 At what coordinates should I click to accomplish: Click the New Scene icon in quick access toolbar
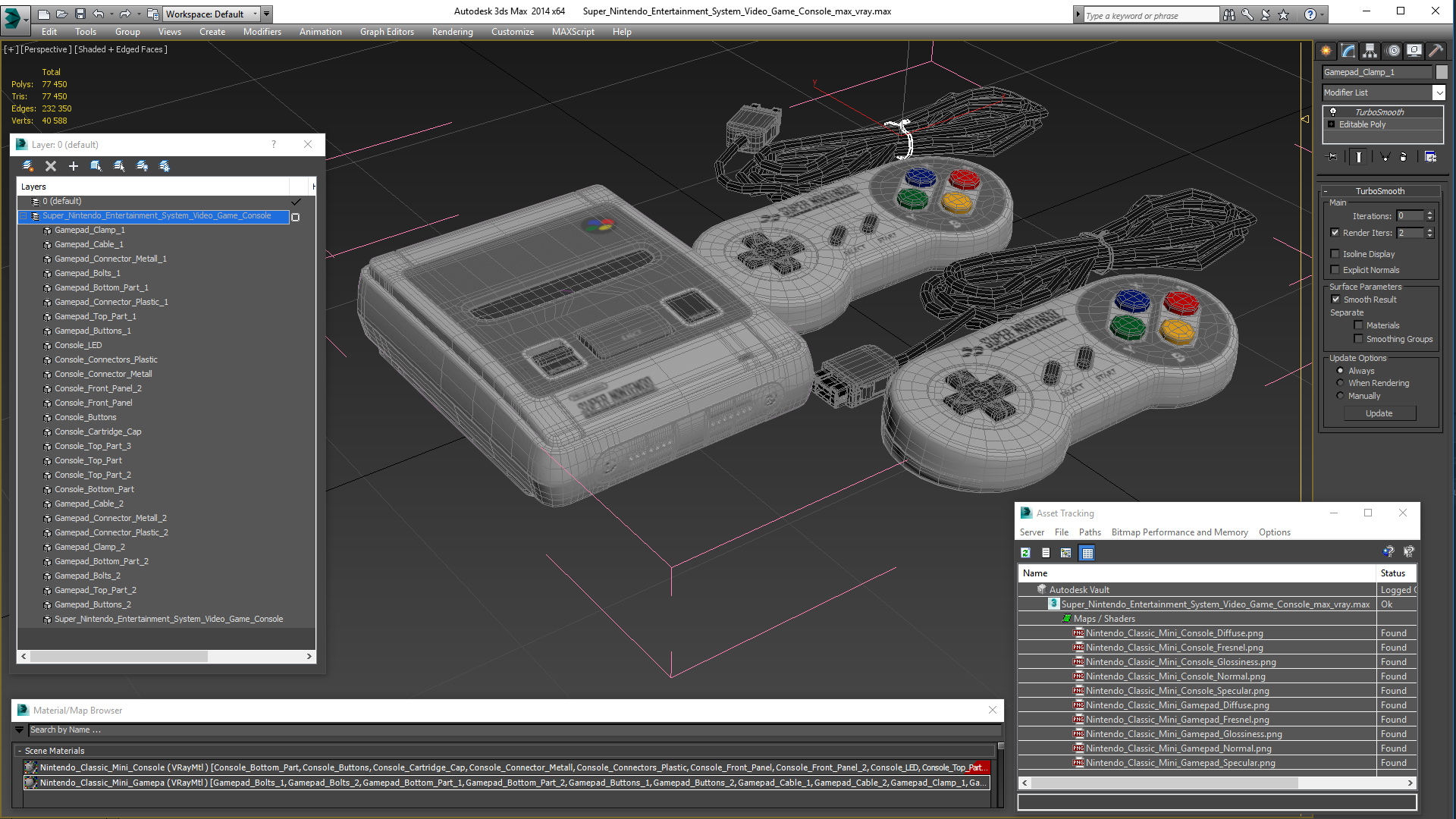point(44,14)
